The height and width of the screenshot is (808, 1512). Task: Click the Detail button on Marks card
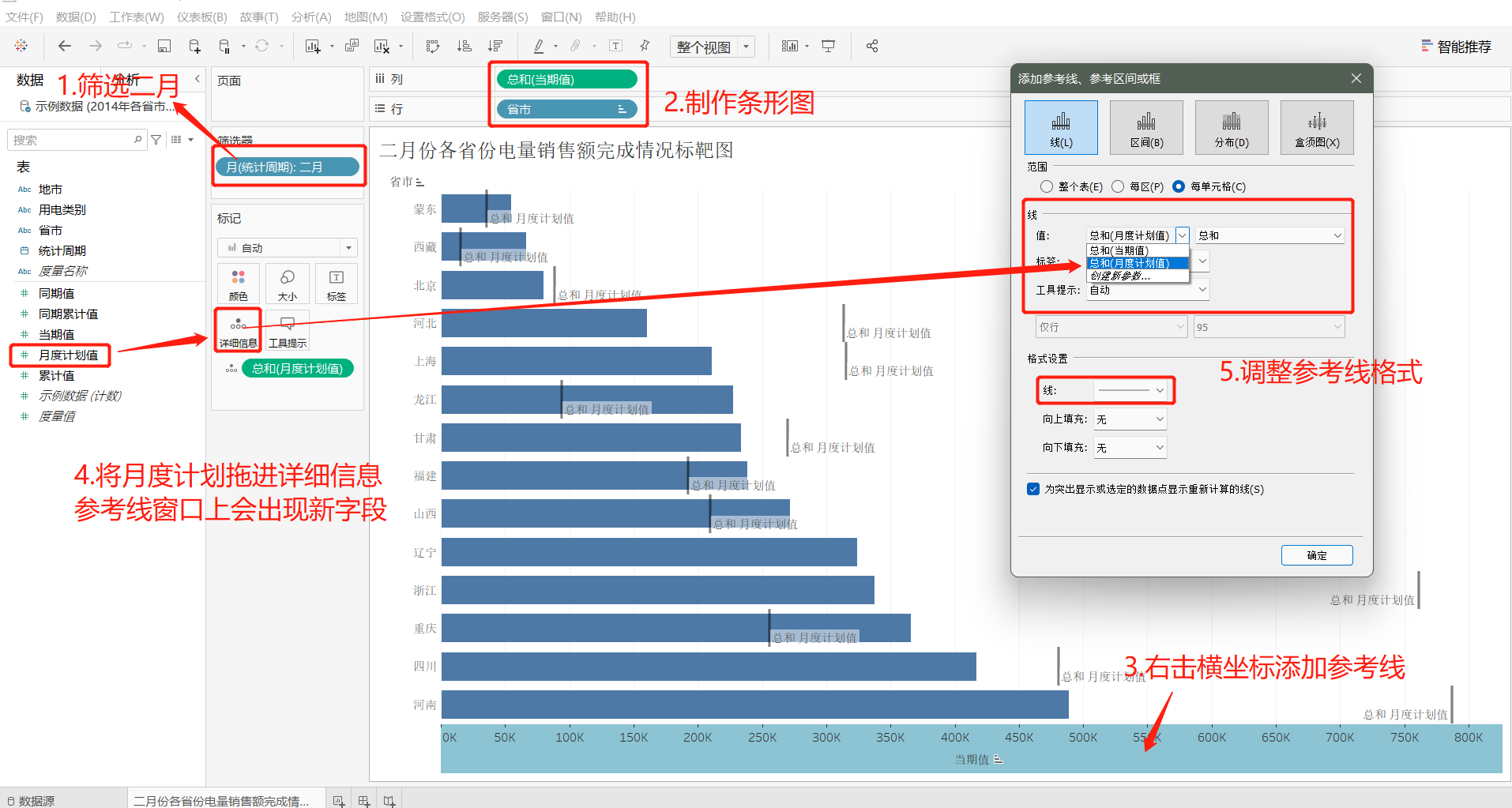point(239,330)
